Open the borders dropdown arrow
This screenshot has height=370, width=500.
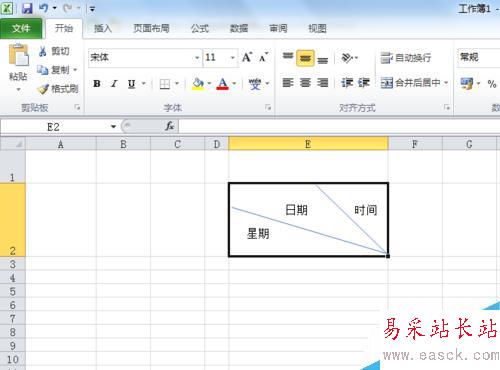(177, 84)
